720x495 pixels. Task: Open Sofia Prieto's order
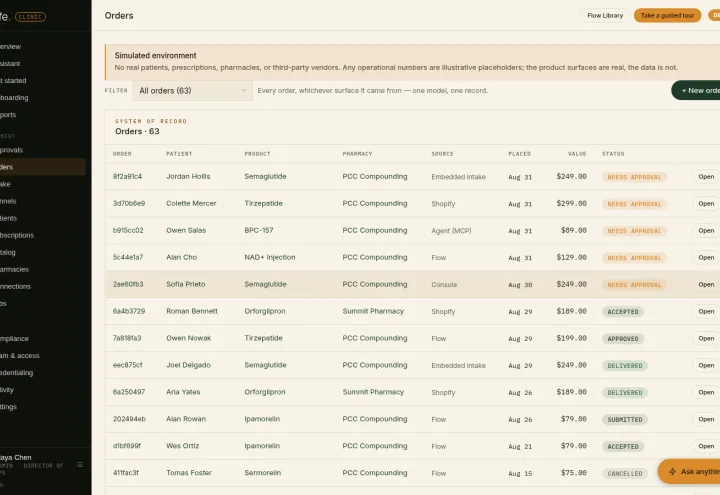tap(706, 285)
